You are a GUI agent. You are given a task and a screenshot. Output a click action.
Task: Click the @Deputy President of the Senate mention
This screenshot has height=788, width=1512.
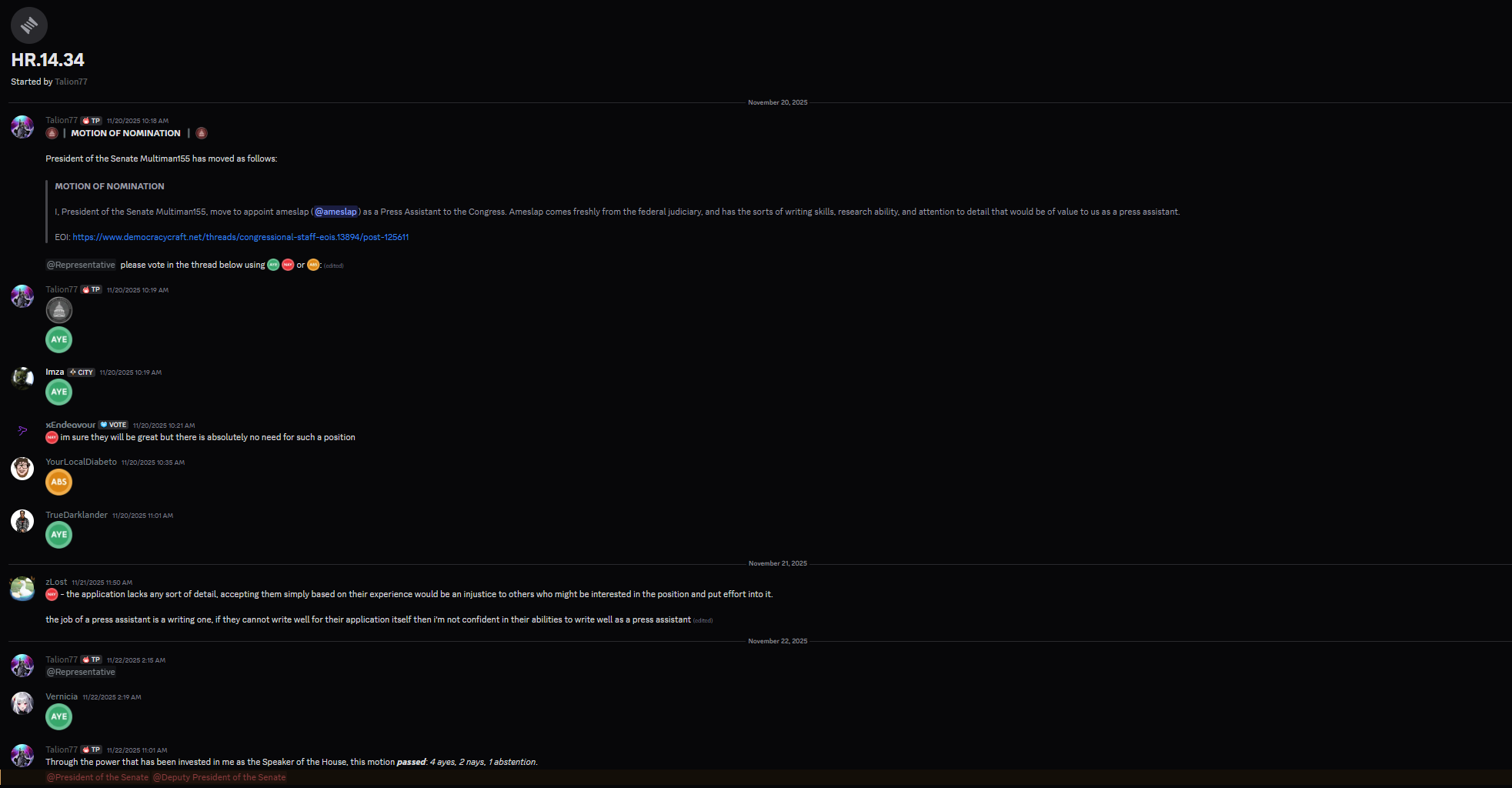click(x=219, y=777)
